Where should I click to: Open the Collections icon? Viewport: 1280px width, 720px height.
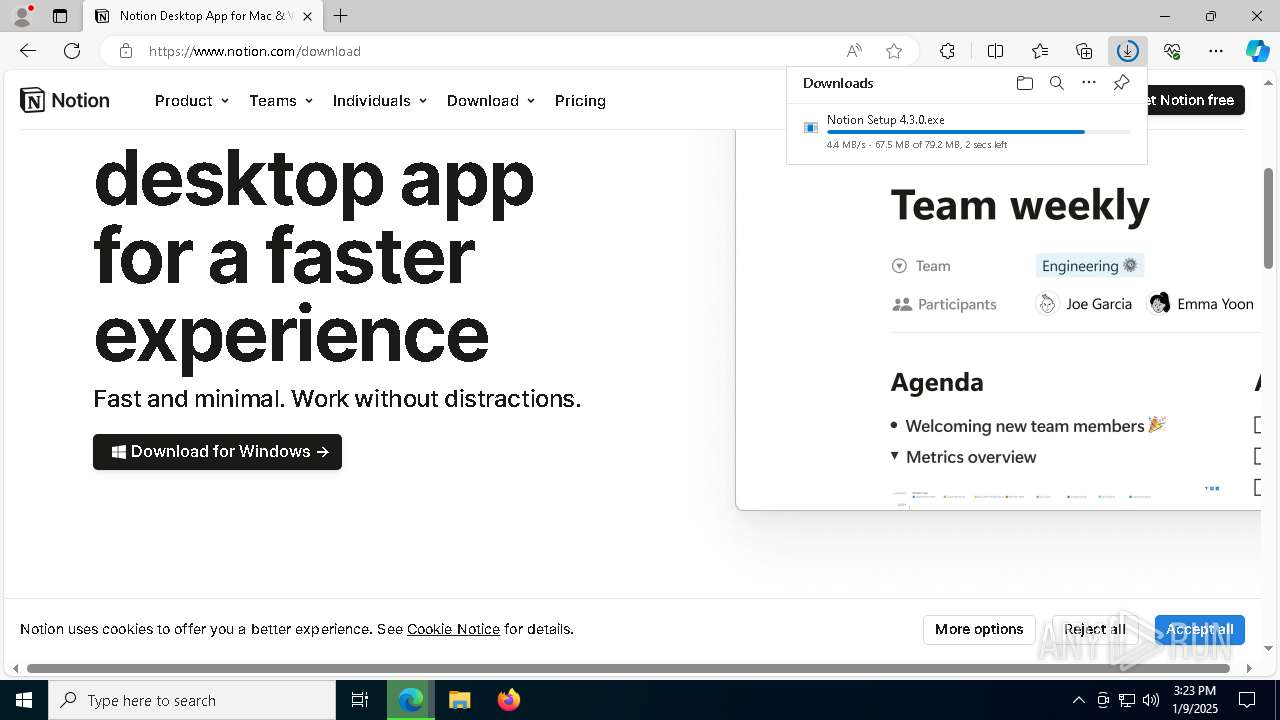[x=1084, y=51]
